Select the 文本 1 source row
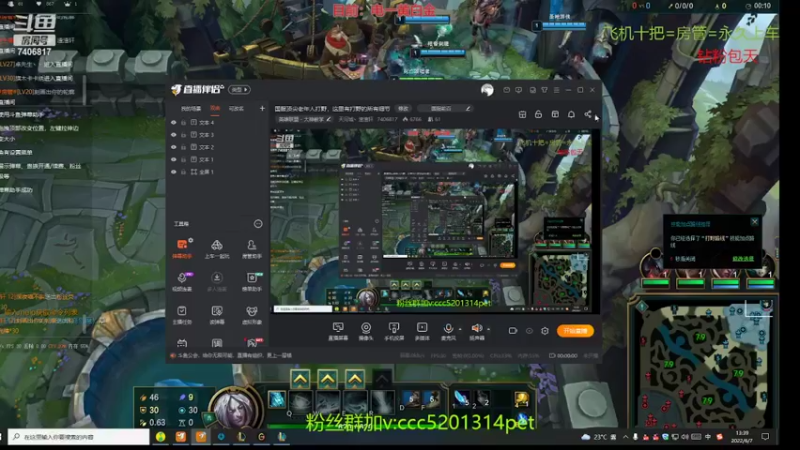This screenshot has height=450, width=800. pos(218,159)
